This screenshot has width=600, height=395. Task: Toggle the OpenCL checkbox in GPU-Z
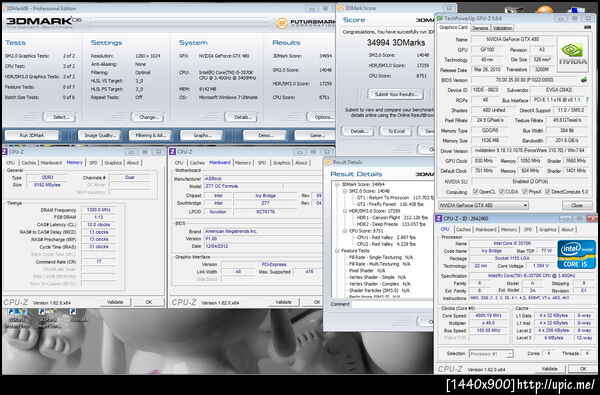476,191
